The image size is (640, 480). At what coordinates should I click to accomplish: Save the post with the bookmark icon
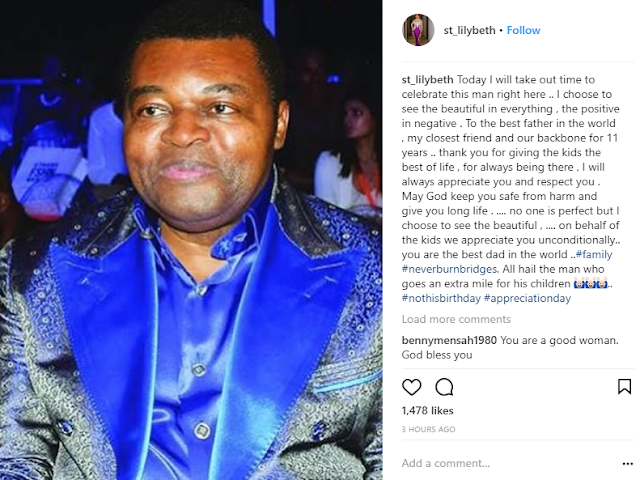click(x=624, y=387)
